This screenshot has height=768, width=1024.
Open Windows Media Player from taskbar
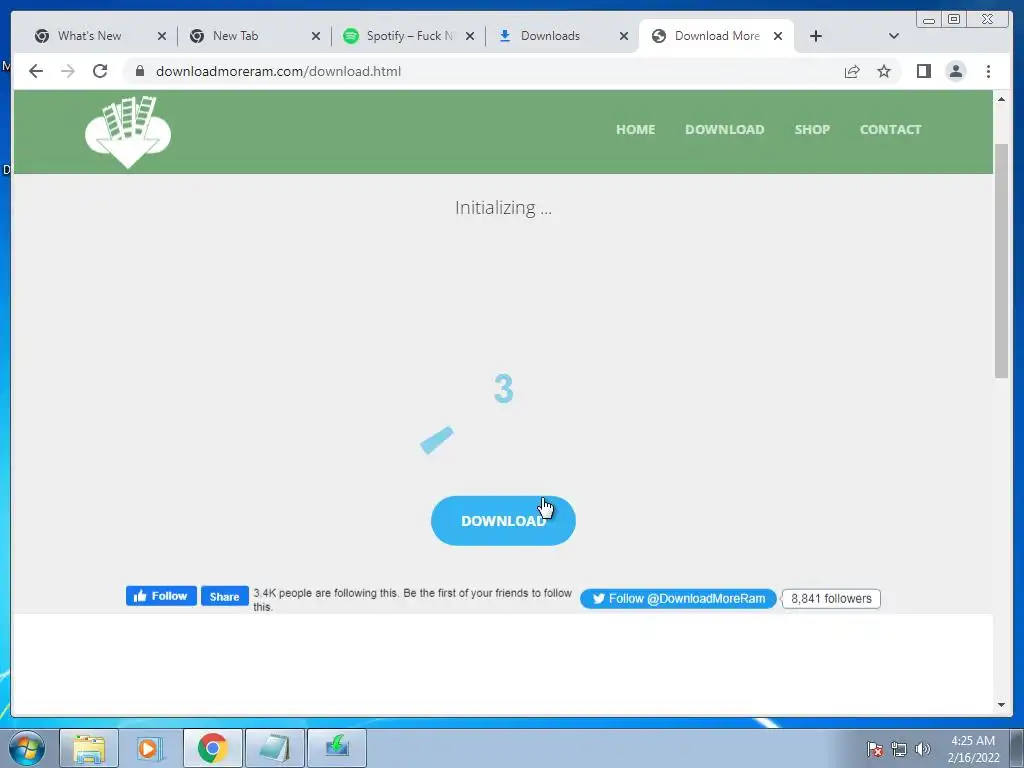[x=151, y=748]
